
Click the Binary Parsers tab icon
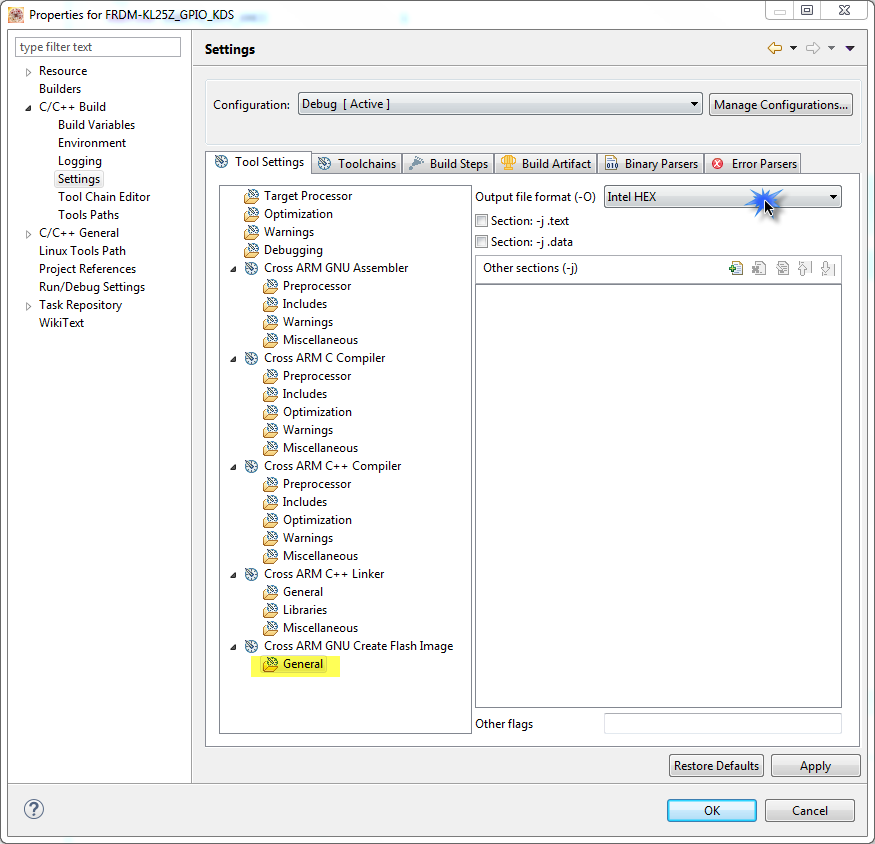point(612,163)
